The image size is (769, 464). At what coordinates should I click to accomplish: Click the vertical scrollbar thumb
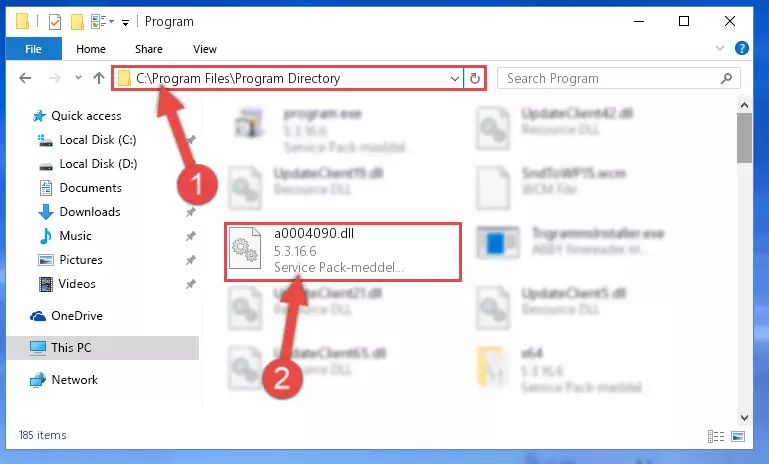click(x=744, y=138)
